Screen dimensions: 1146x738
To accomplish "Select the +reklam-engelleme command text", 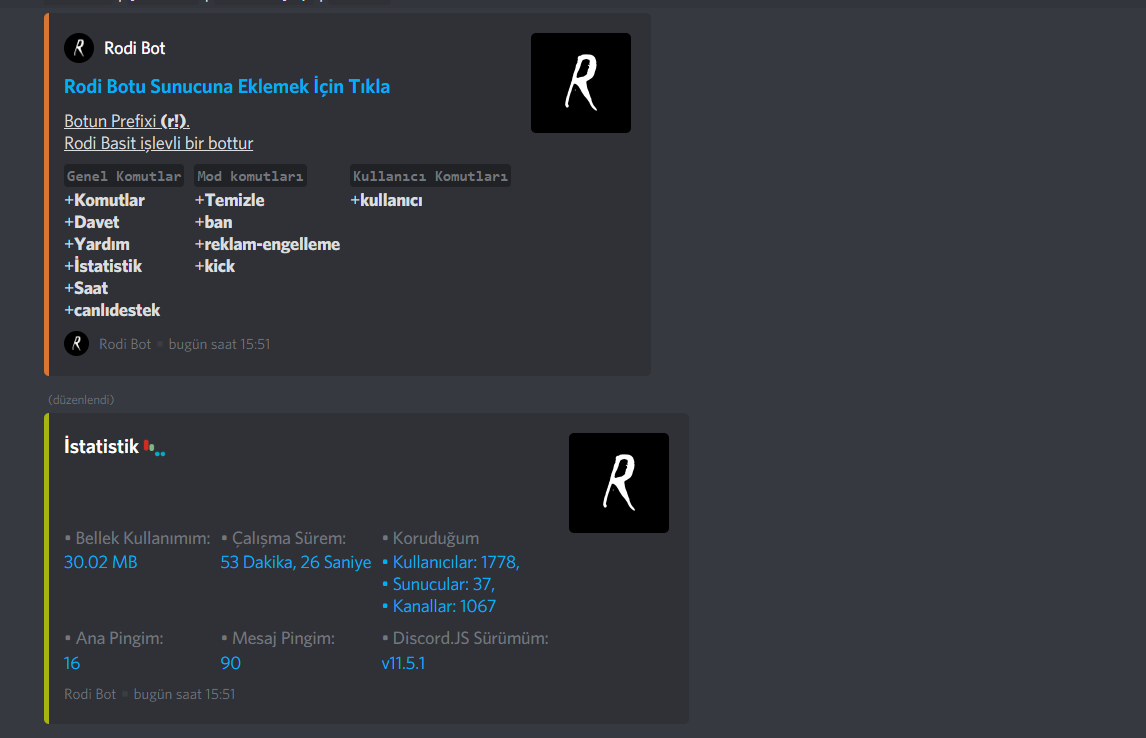I will [267, 244].
